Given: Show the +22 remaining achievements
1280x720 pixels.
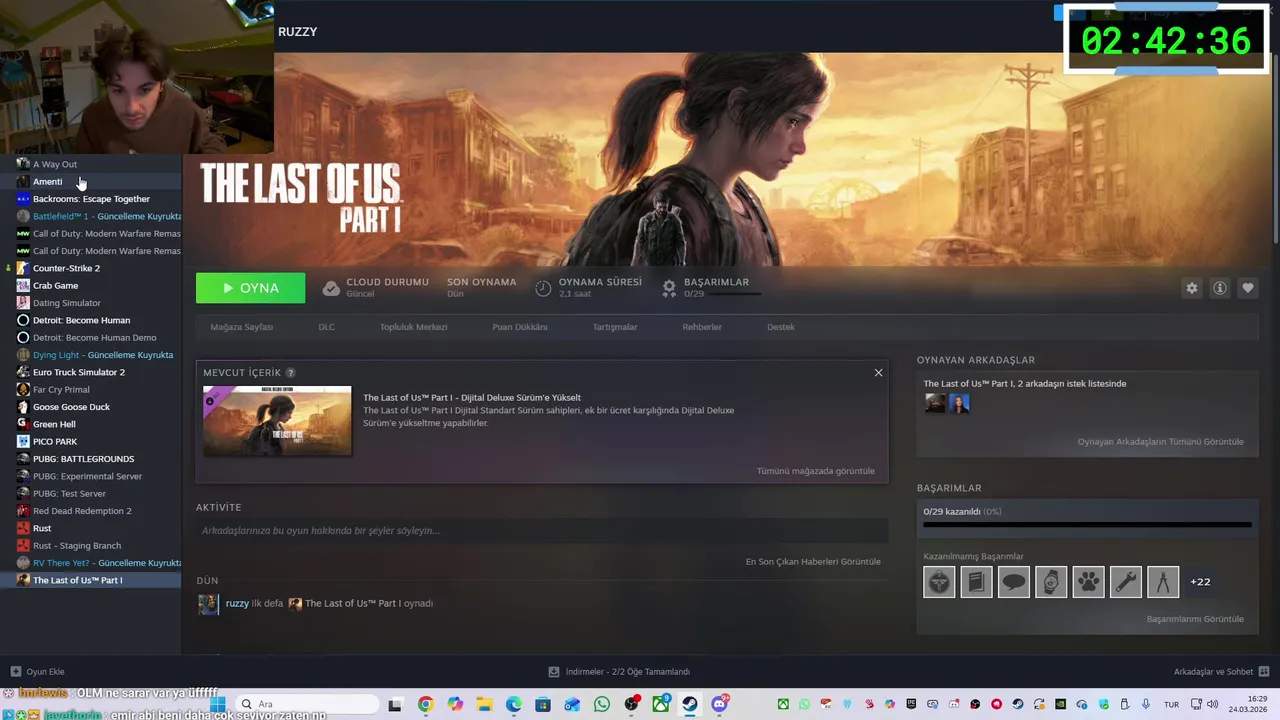Looking at the screenshot, I should 1200,582.
